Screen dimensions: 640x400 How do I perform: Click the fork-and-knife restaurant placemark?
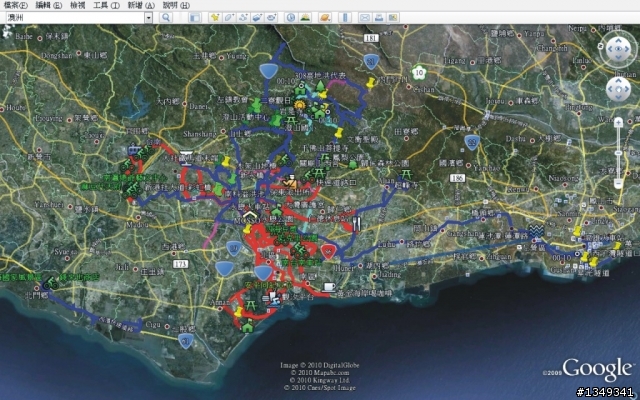point(357,224)
